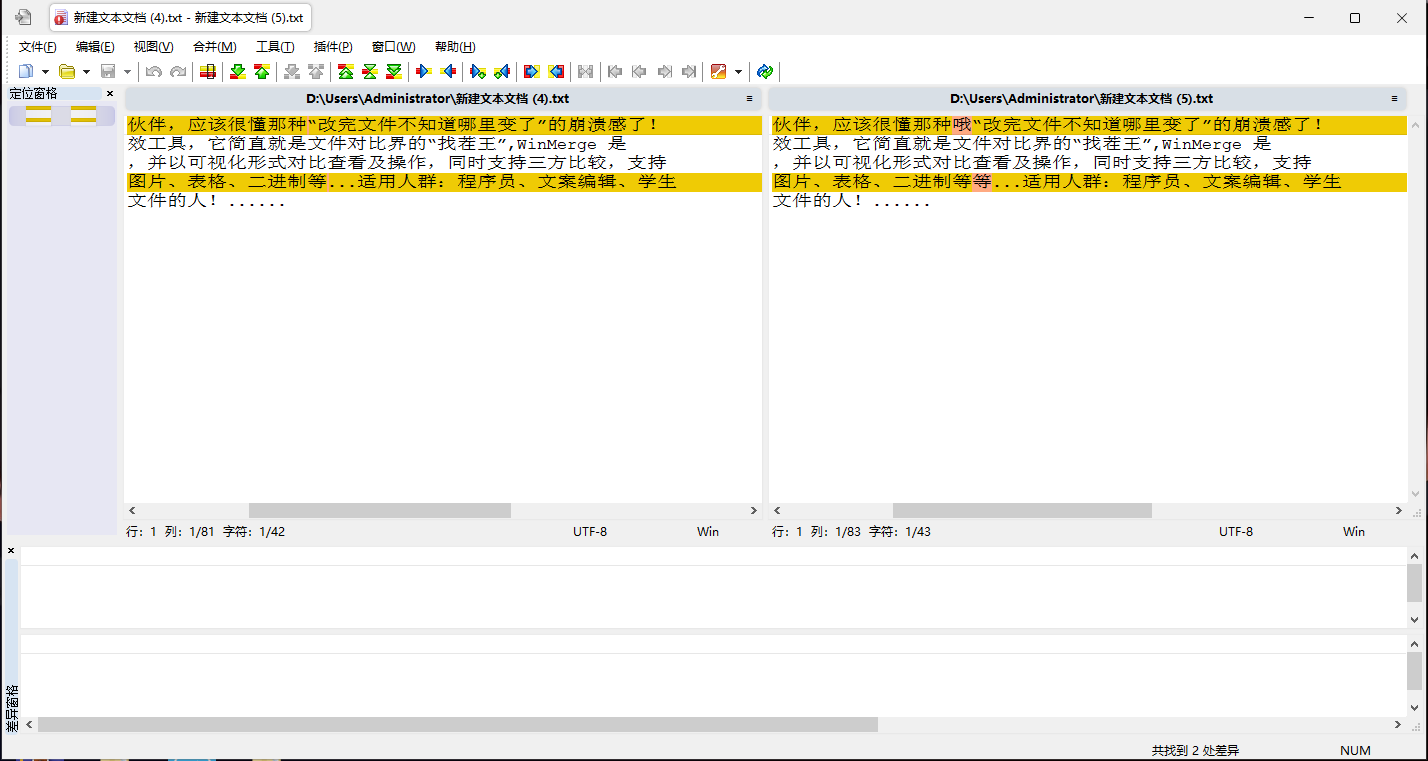Click the Redo arrow icon
The height and width of the screenshot is (761, 1428).
tap(178, 71)
